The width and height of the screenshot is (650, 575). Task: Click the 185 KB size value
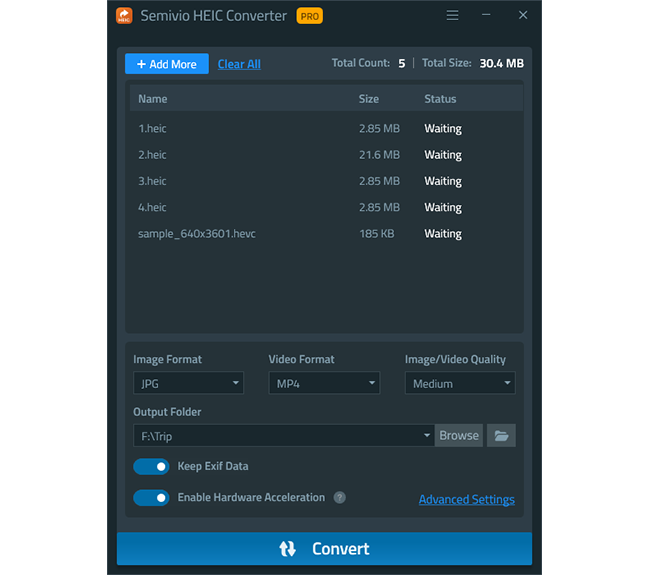point(377,234)
